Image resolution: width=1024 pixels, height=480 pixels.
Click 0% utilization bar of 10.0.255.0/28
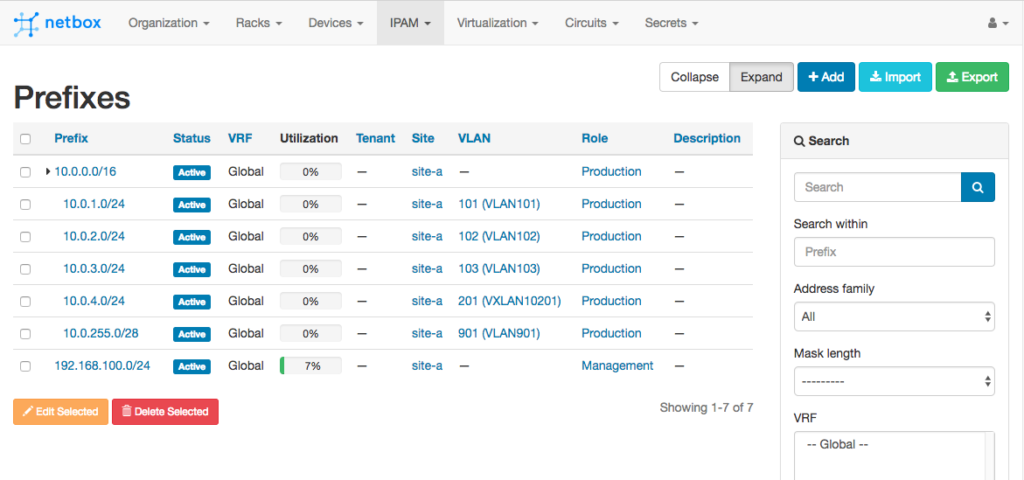[x=311, y=334]
